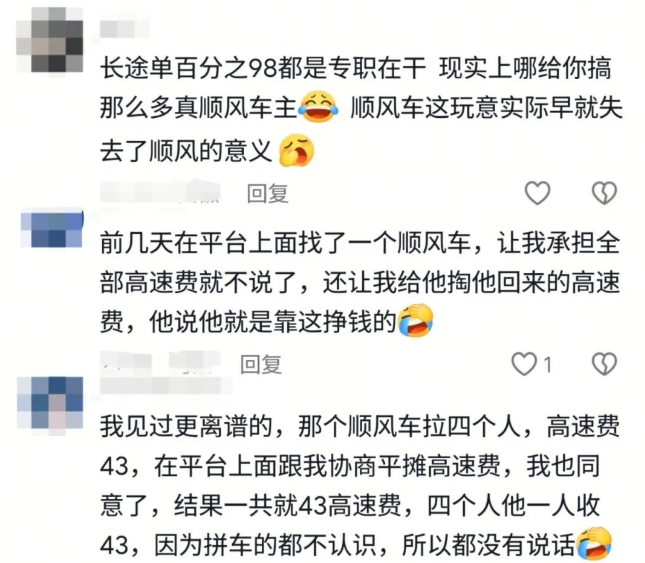Tap broken heart beside the 1-like comment
Screen dimensions: 645x563
pos(604,364)
